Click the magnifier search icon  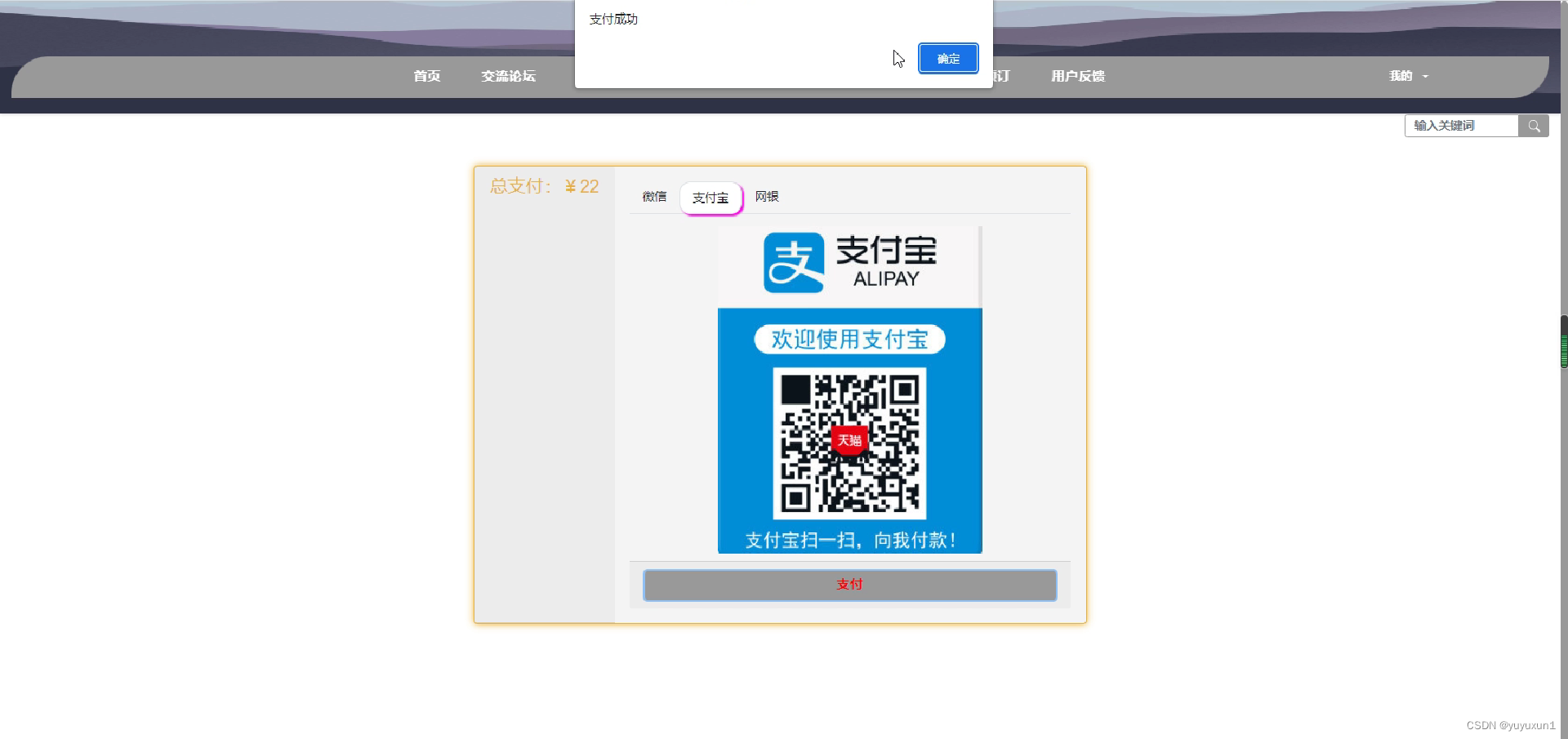click(1534, 126)
